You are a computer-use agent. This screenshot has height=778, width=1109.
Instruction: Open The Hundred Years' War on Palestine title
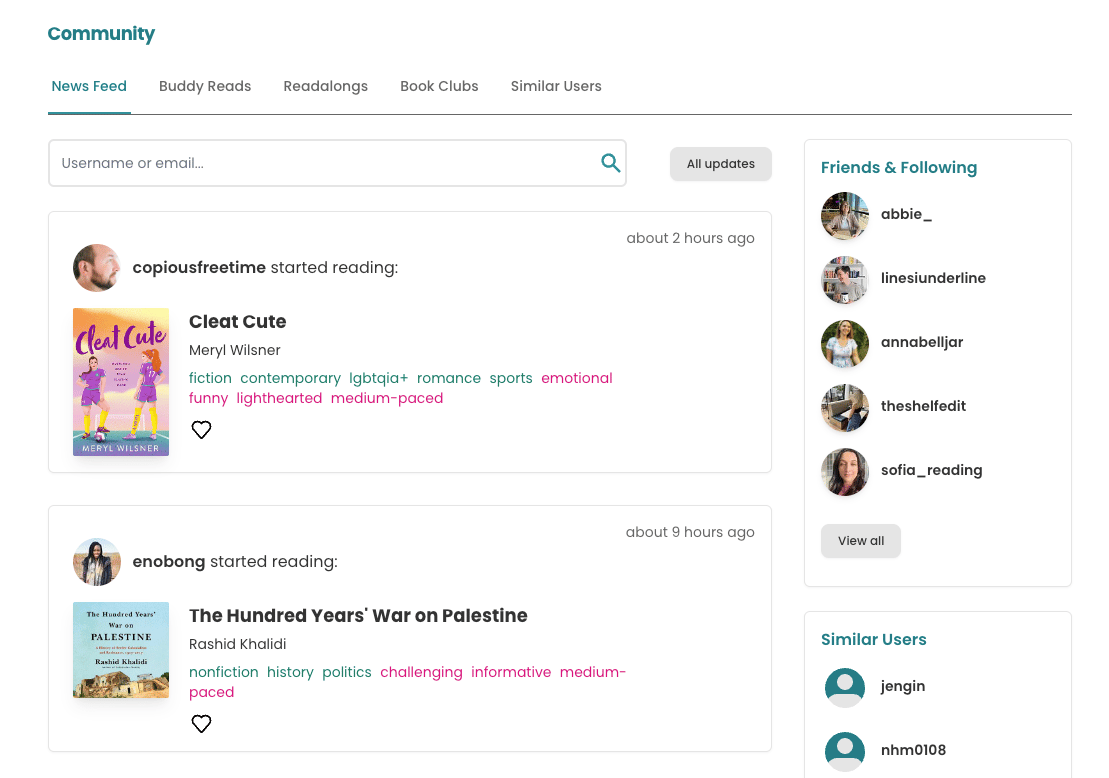(x=358, y=616)
